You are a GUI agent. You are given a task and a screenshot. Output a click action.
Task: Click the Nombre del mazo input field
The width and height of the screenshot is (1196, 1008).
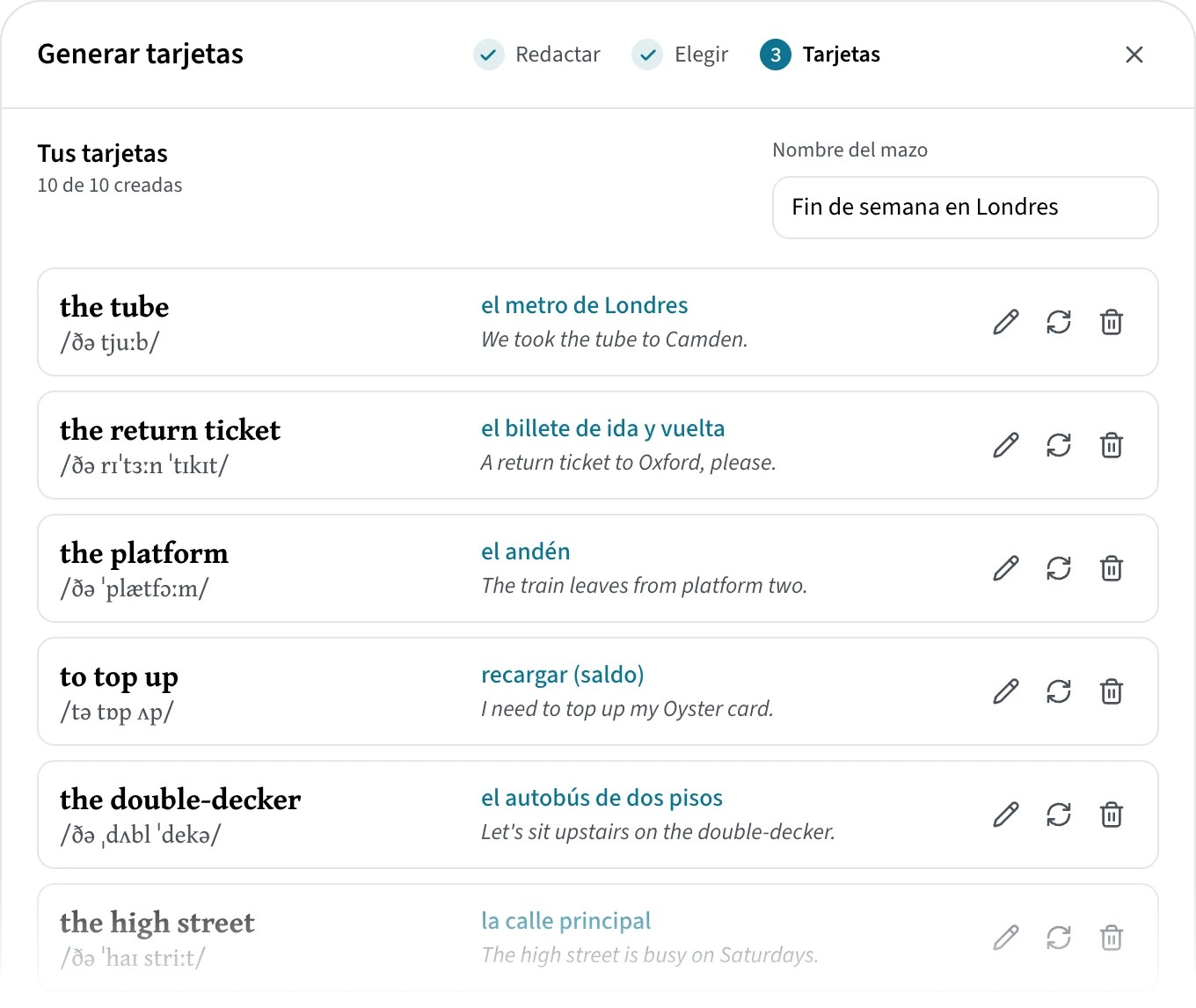click(965, 208)
